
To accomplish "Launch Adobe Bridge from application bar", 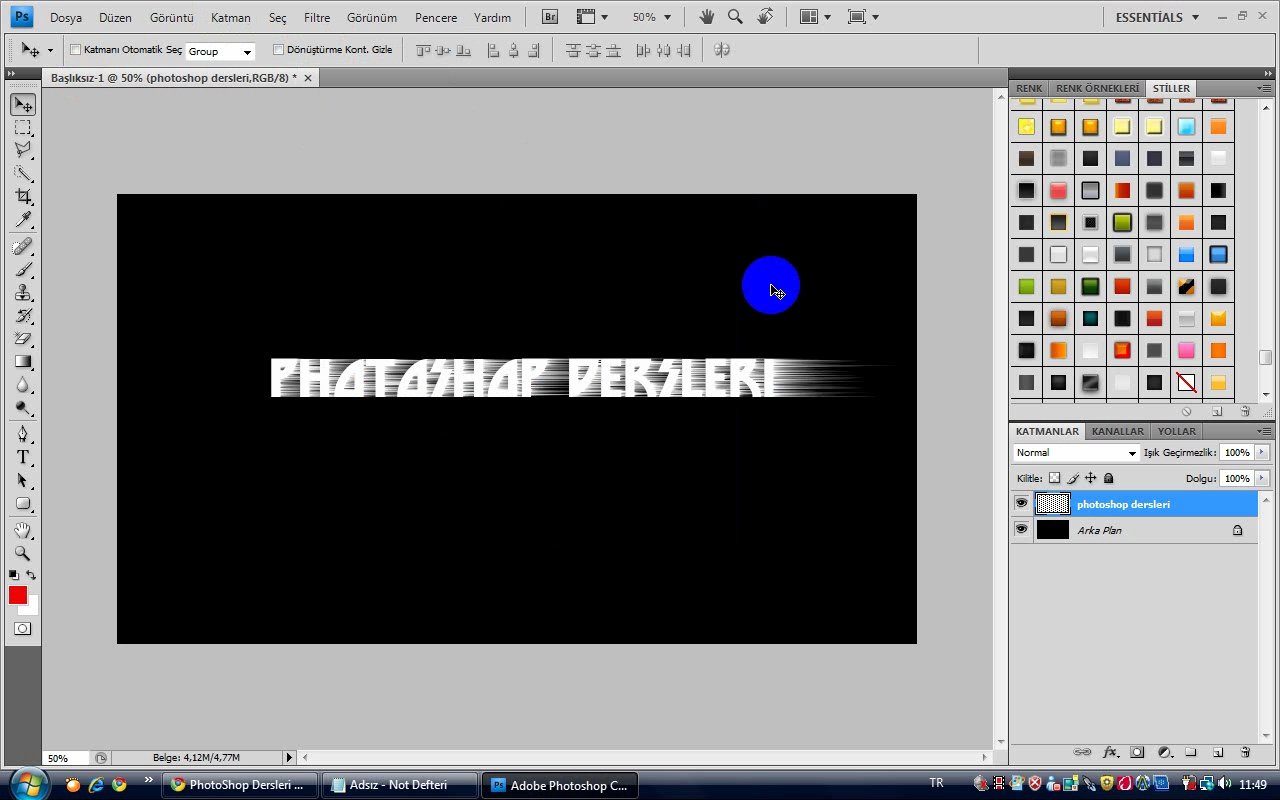I will [x=550, y=17].
